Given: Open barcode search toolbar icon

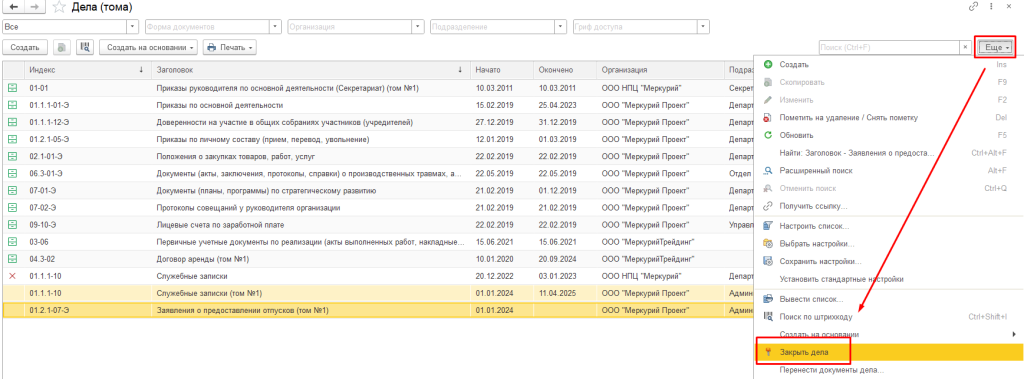Looking at the screenshot, I should [85, 47].
